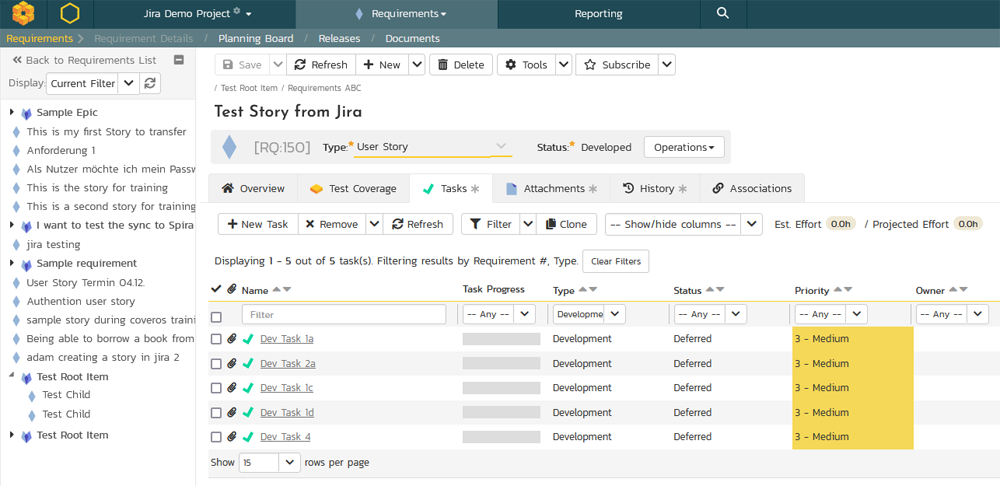Image resolution: width=1000 pixels, height=486 pixels.
Task: Sort the Name column ascending using the arrow
Action: click(x=277, y=290)
